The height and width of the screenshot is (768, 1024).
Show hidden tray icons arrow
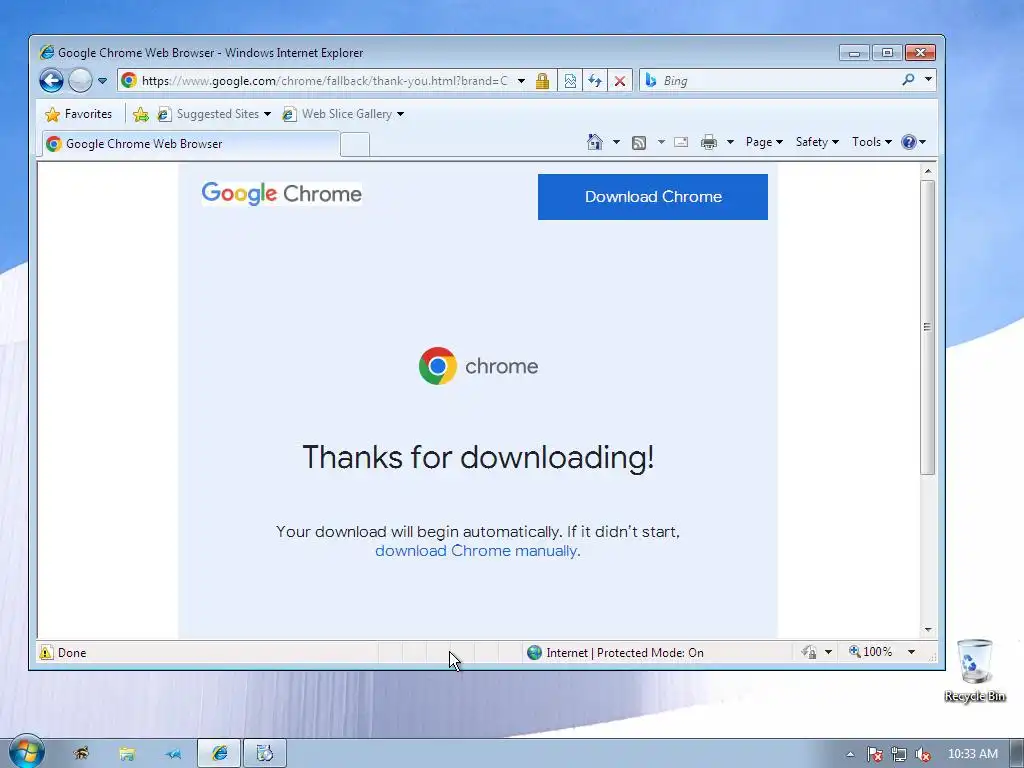(850, 754)
